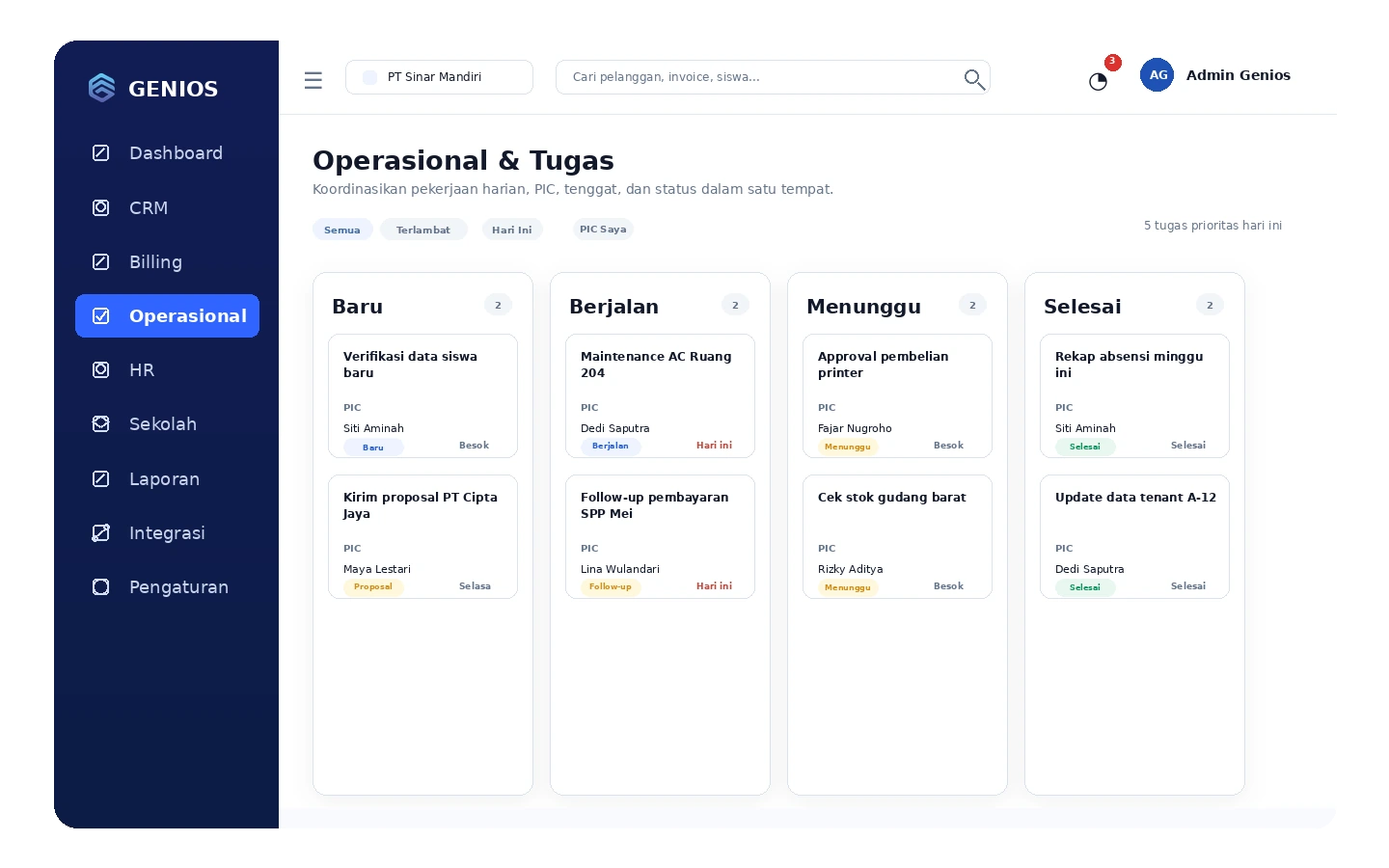Go to the Dashboard menu item
The width and height of the screenshot is (1389, 868).
coord(167,153)
